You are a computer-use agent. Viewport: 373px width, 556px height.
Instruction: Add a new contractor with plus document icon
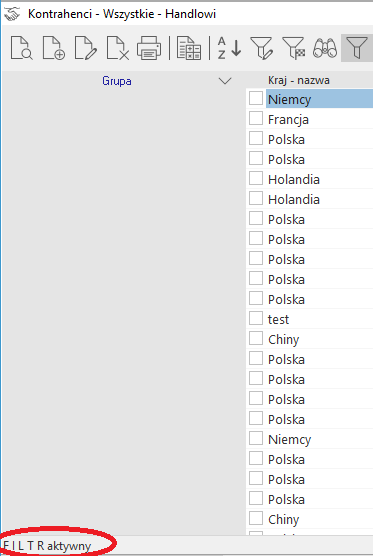pyautogui.click(x=54, y=48)
